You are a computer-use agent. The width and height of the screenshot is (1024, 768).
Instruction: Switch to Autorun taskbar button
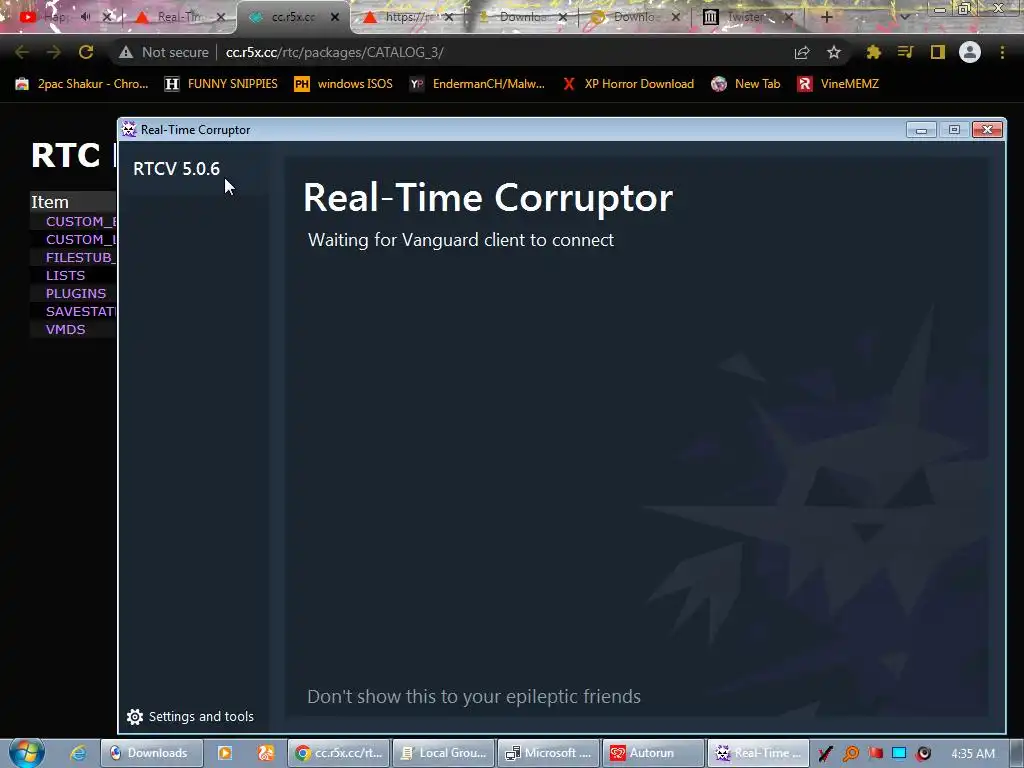click(x=653, y=753)
